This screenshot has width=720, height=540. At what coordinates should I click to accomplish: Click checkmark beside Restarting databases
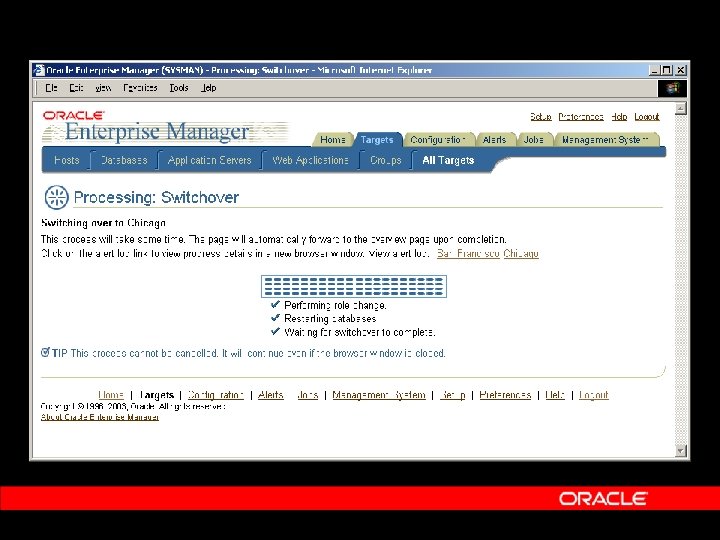click(275, 318)
